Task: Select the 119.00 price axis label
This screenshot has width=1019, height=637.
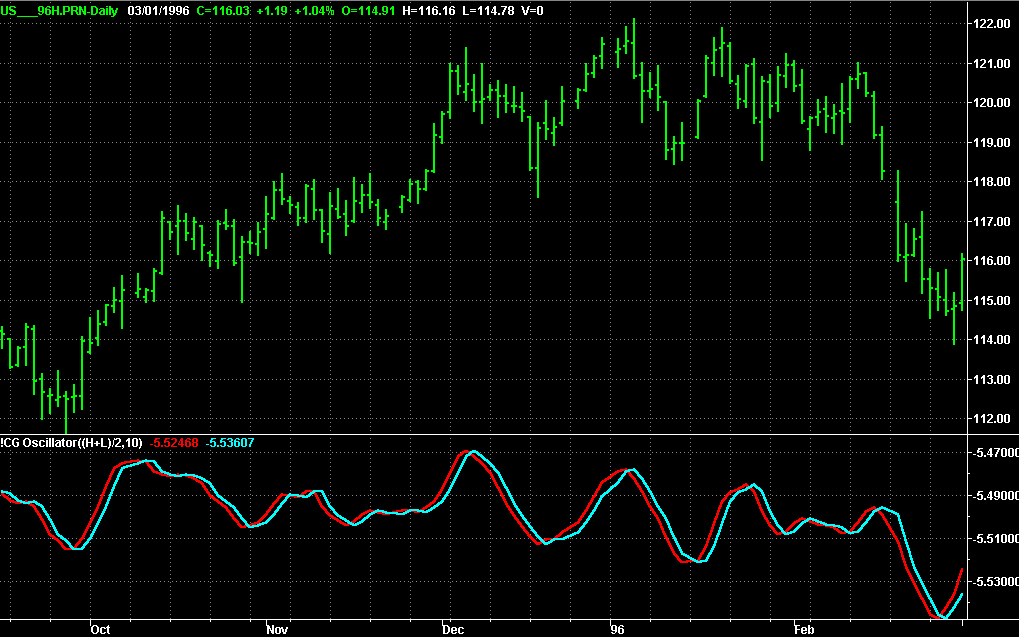Action: [x=992, y=142]
